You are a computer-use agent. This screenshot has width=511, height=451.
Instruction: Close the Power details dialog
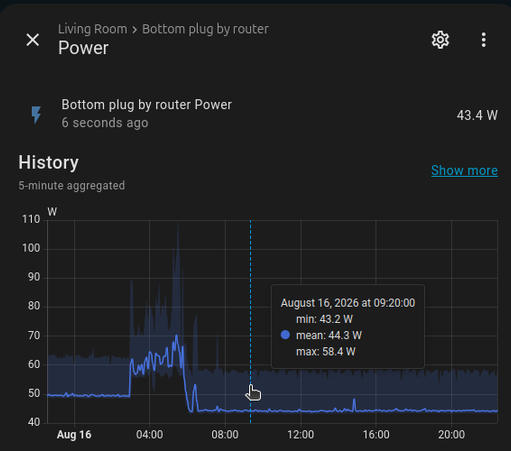click(33, 40)
